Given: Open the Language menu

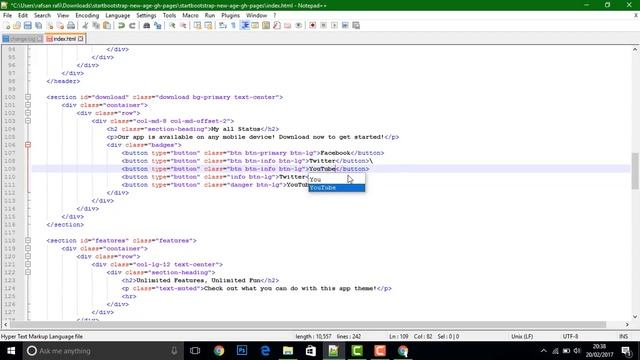Looking at the screenshot, I should click(x=118, y=15).
